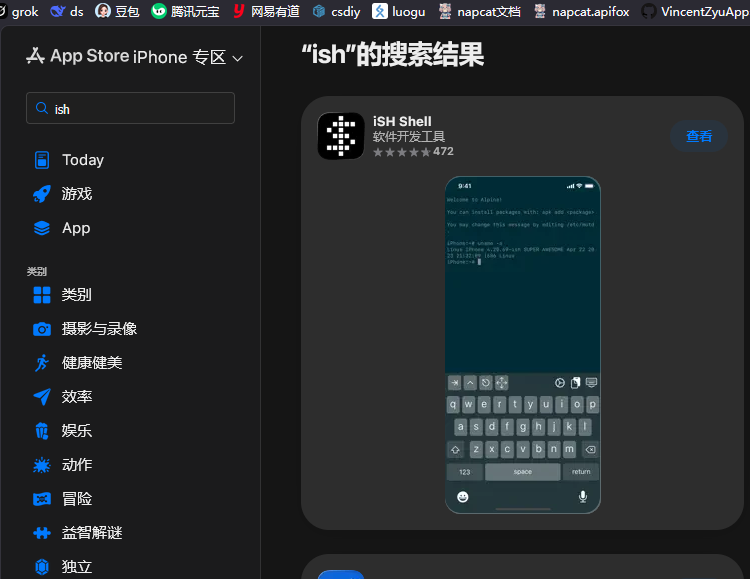The image size is (750, 579).
Task: Click the 查看 button for iSH Shell
Action: (699, 136)
